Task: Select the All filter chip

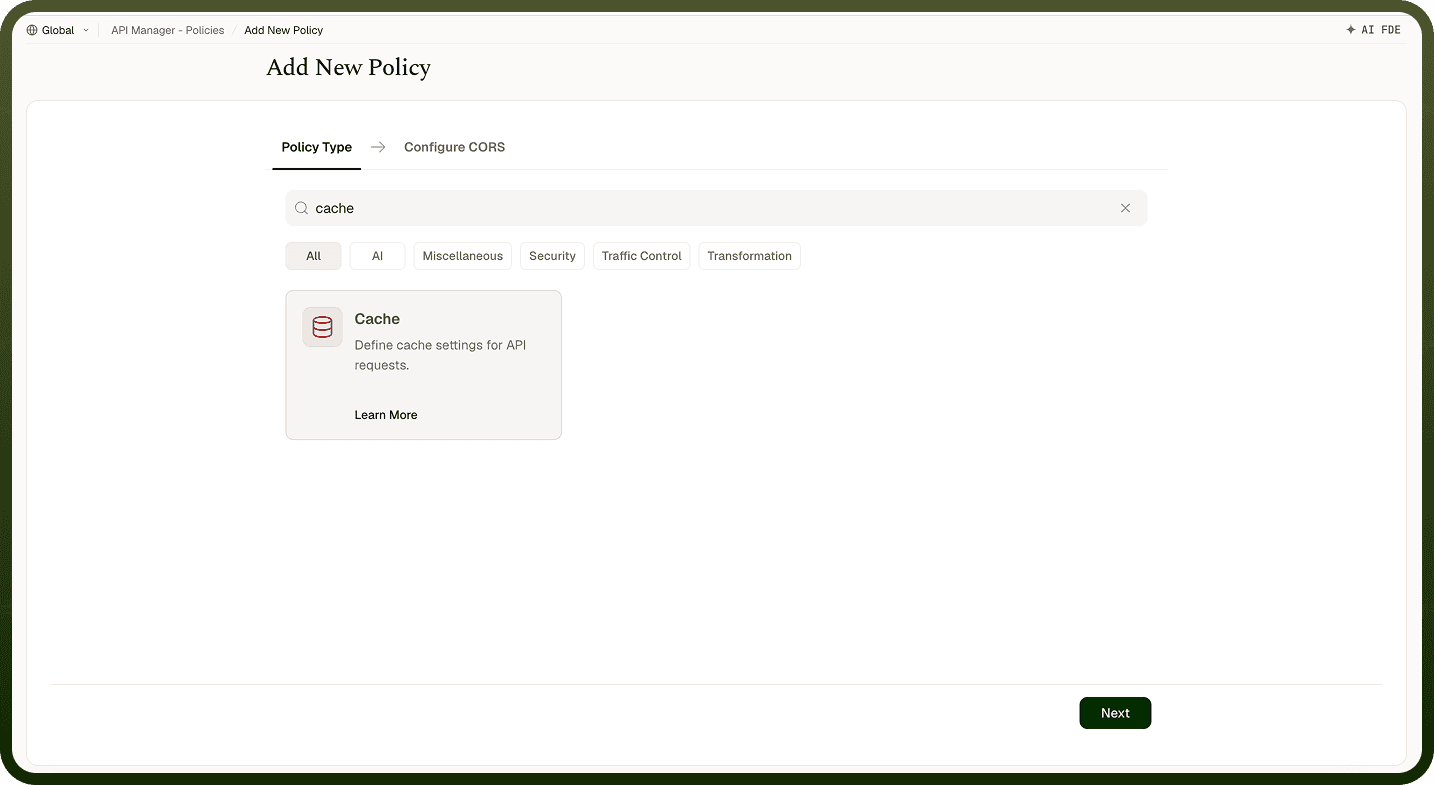Action: [x=314, y=256]
